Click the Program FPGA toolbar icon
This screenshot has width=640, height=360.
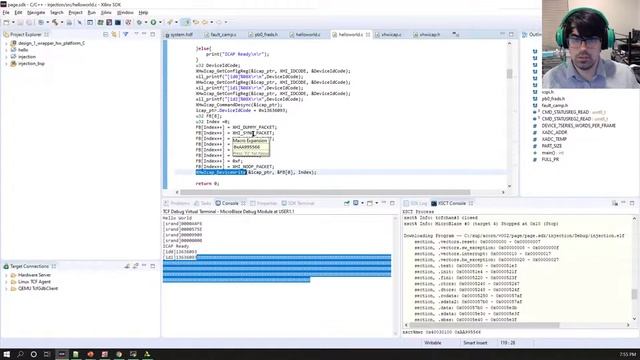click(x=100, y=22)
